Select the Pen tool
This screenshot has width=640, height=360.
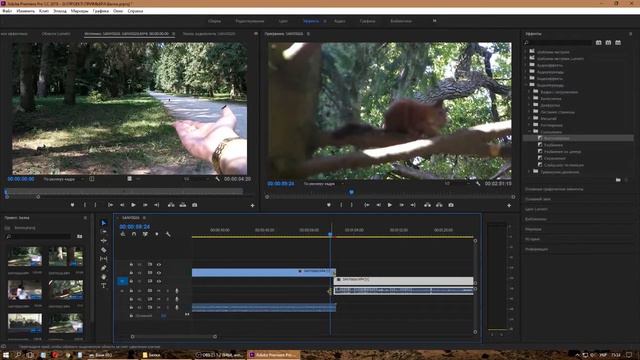click(x=104, y=268)
